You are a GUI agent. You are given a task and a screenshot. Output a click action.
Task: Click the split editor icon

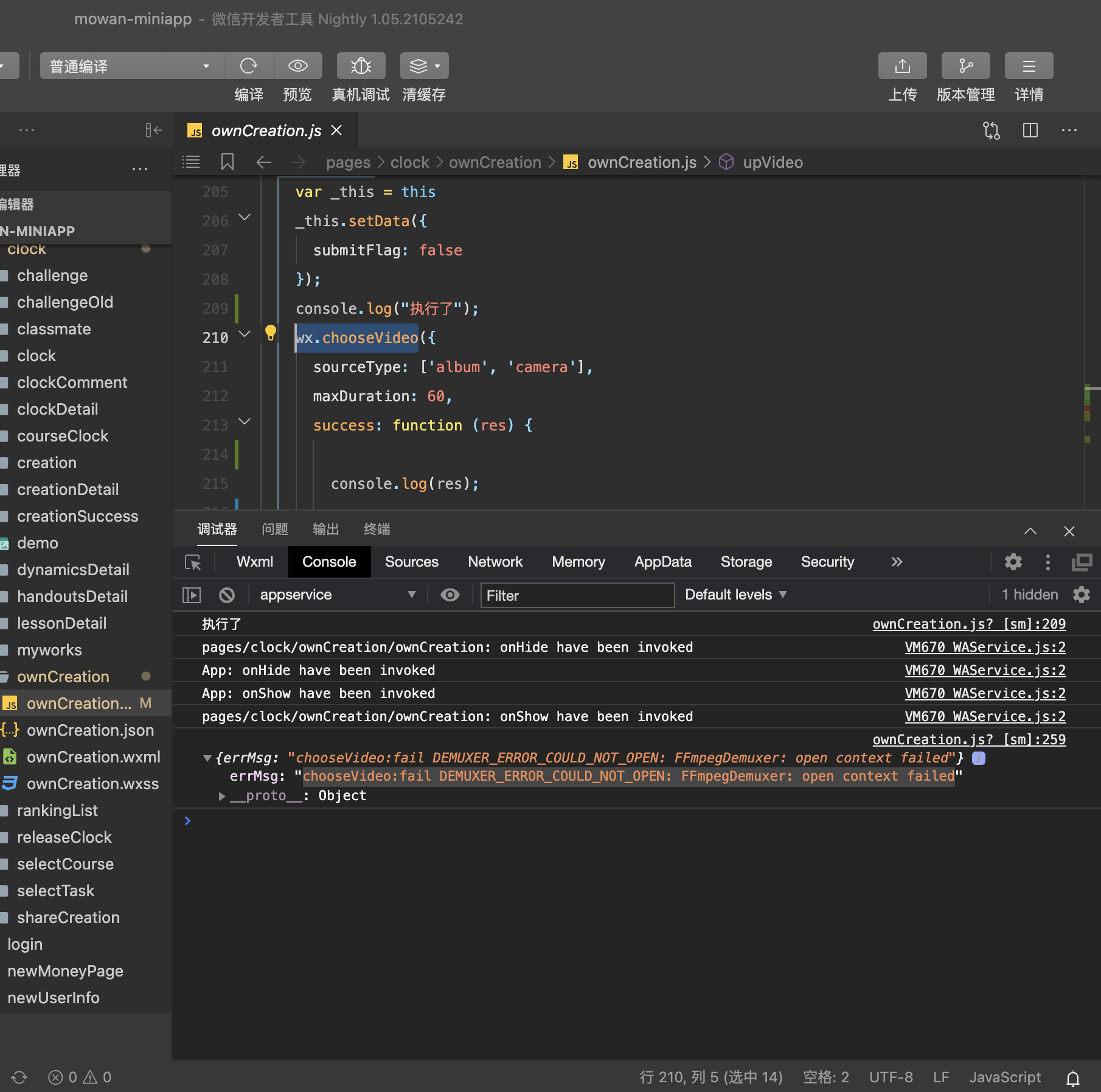coord(1030,130)
